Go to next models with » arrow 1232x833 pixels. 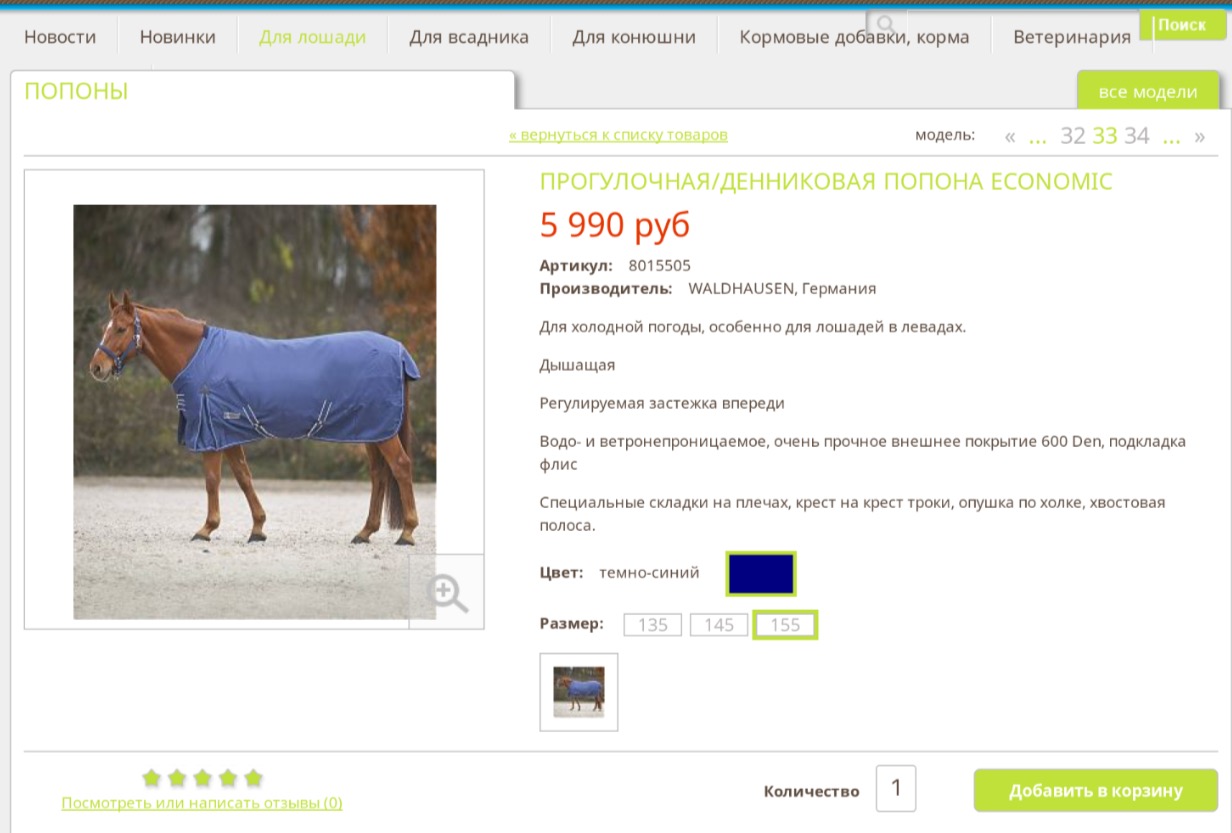tap(1200, 137)
